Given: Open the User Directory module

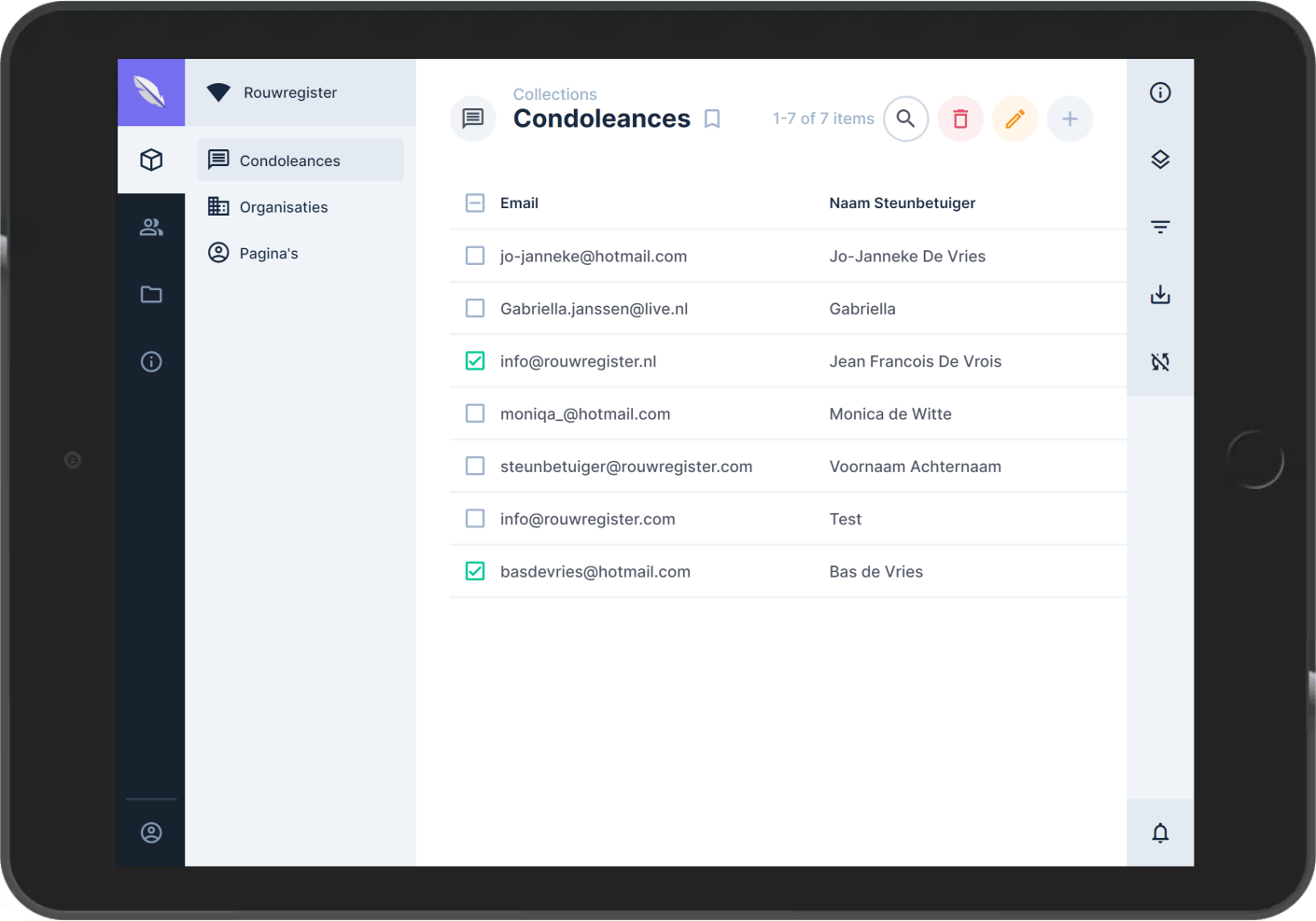Looking at the screenshot, I should (150, 227).
